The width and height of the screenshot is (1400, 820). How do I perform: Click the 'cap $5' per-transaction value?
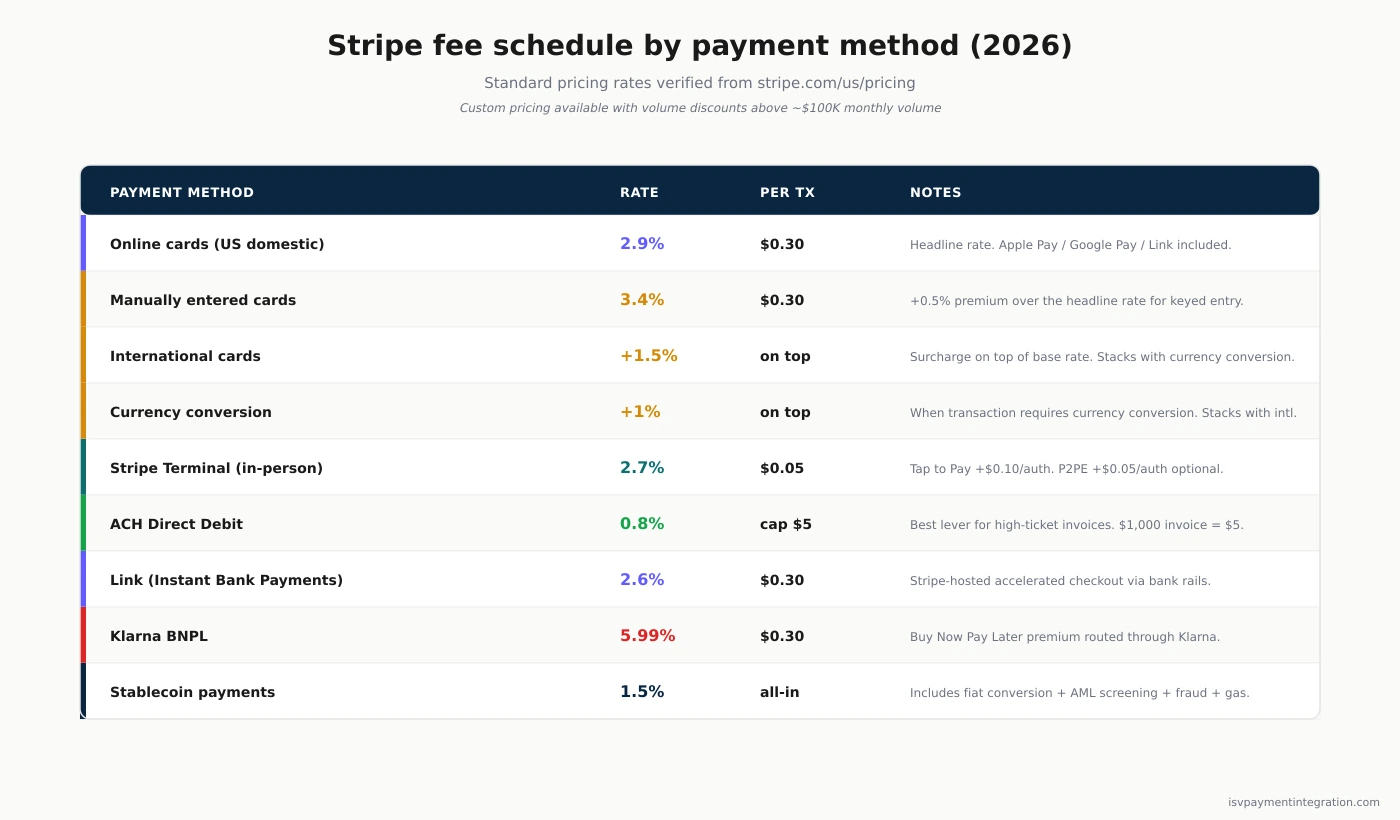[786, 524]
